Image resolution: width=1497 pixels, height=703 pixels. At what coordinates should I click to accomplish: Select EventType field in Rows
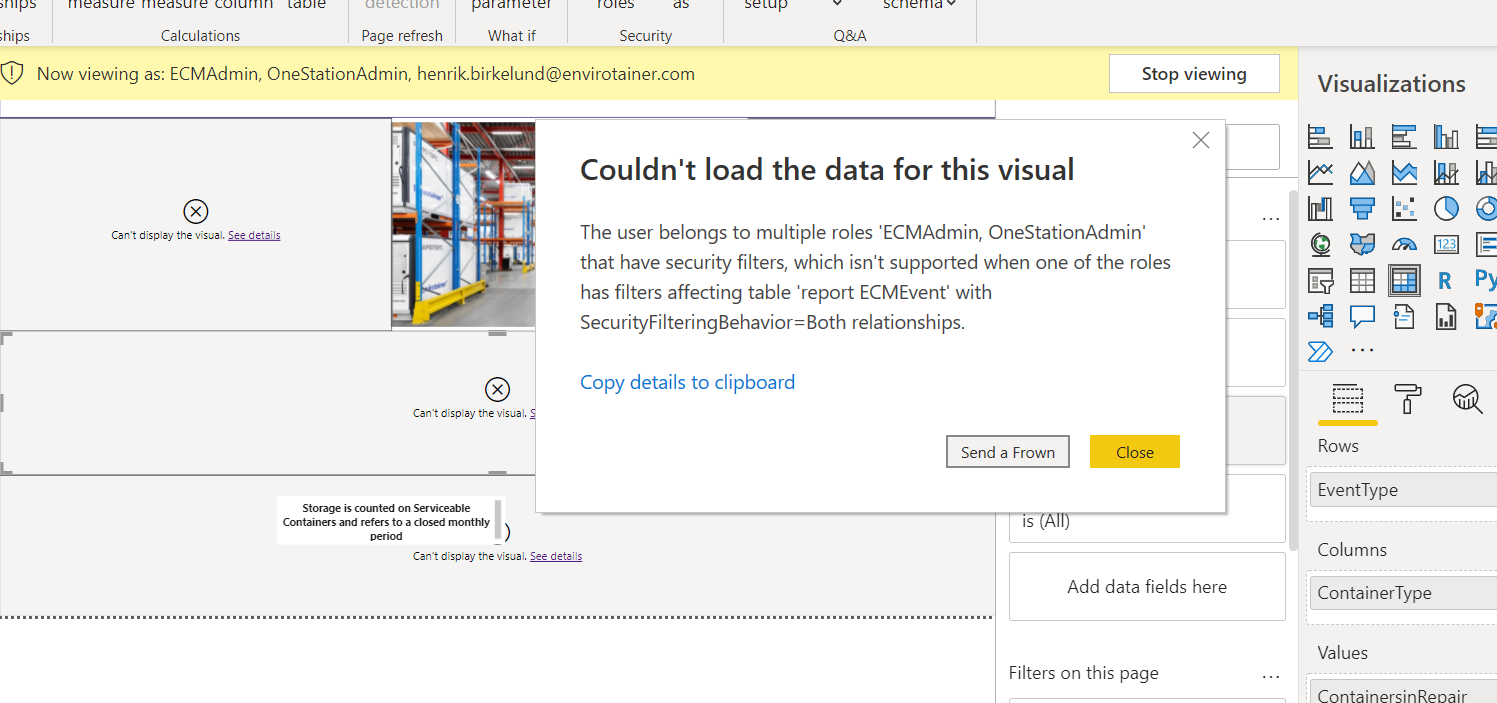click(1402, 490)
